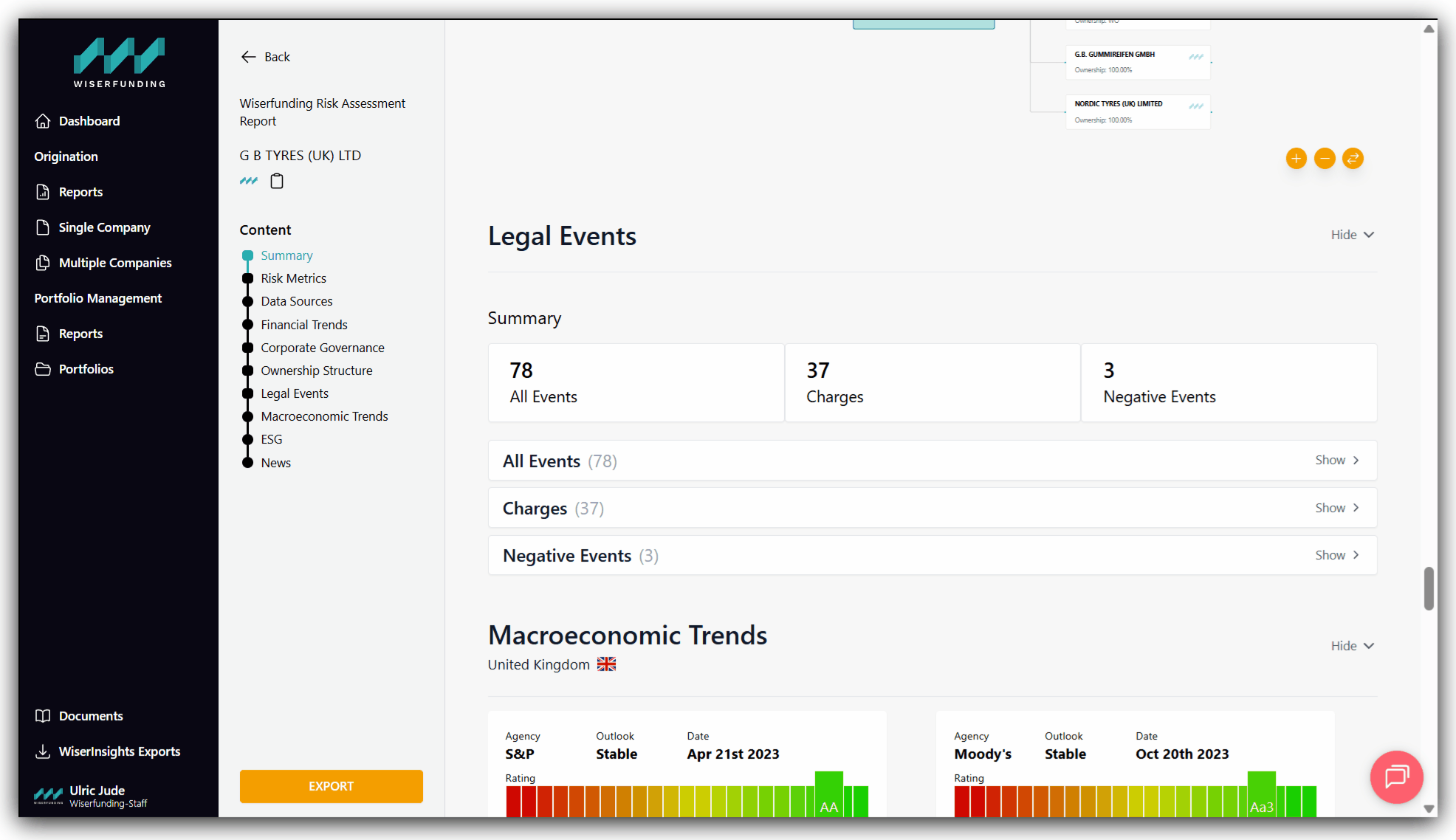Click the Wiserfunding Risk Assessment Report title
Viewport: 1456px width, 840px height.
coord(322,112)
